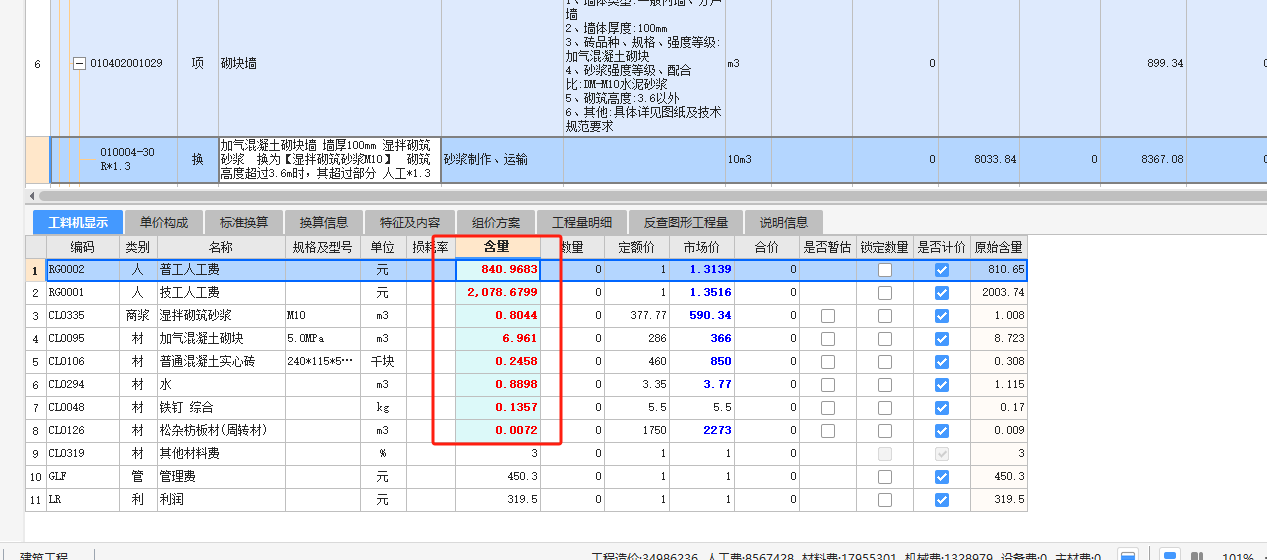Open the 单价构成 tab

click(164, 222)
